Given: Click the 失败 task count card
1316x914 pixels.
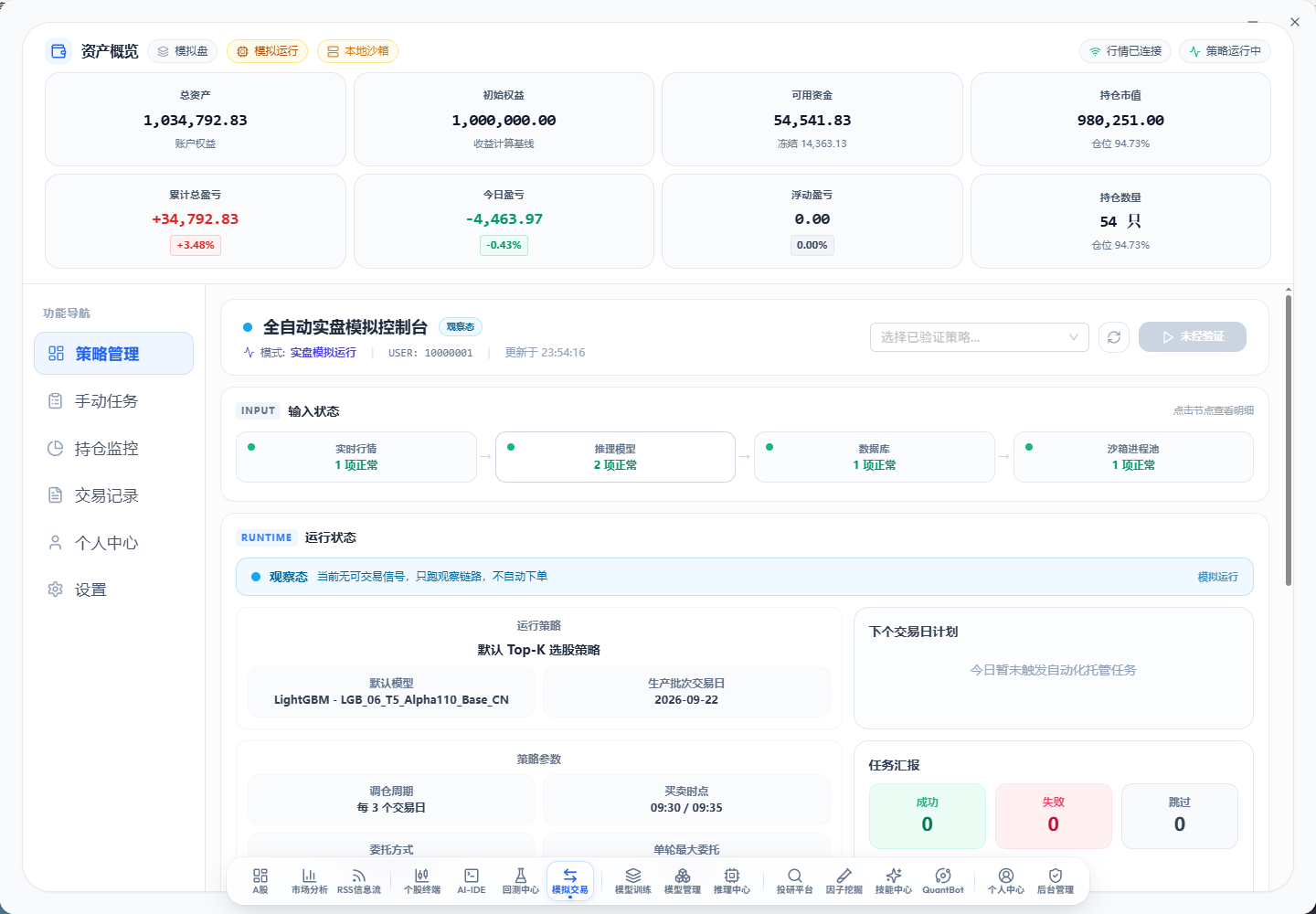Looking at the screenshot, I should [1054, 816].
